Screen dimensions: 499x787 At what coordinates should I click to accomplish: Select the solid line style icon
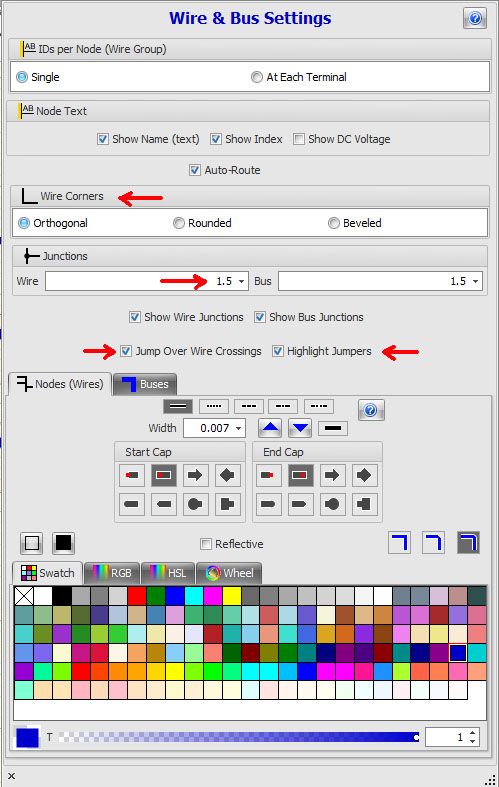[x=178, y=406]
